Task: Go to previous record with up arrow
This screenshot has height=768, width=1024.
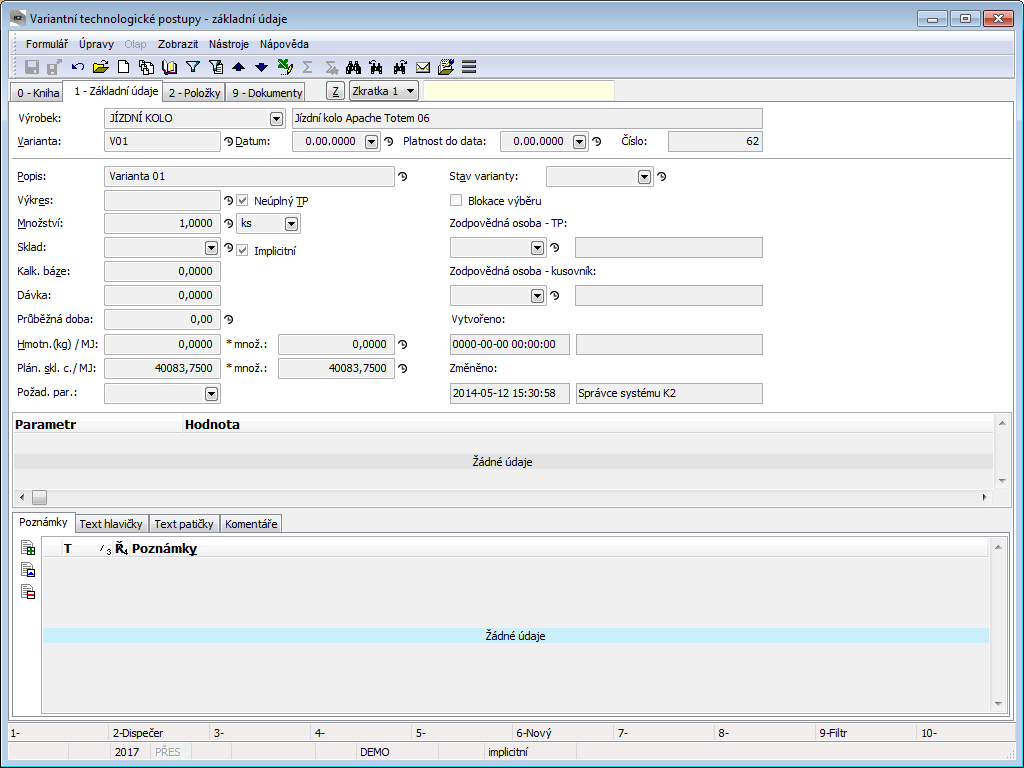Action: (238, 67)
